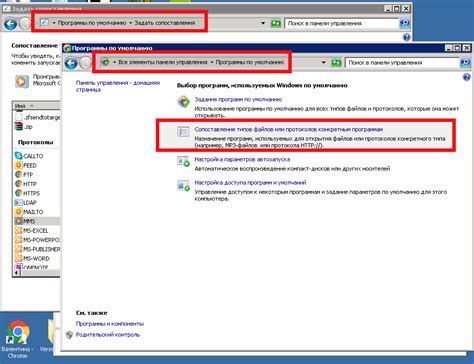Refresh the Default Programs window address bar
This screenshot has width=474, height=364.
pyautogui.click(x=336, y=62)
